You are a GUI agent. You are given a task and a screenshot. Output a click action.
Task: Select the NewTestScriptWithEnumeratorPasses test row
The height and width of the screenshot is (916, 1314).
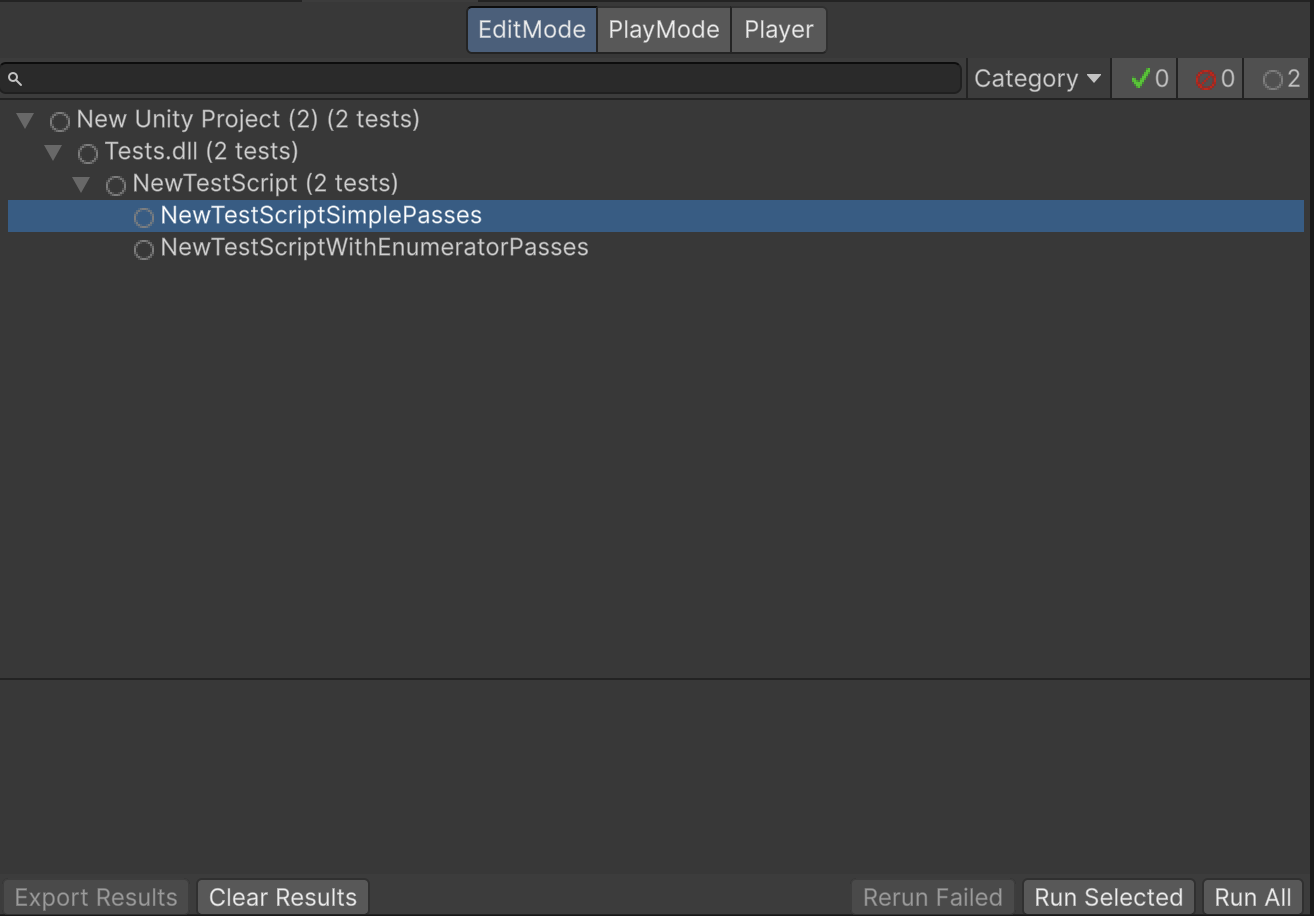point(375,249)
